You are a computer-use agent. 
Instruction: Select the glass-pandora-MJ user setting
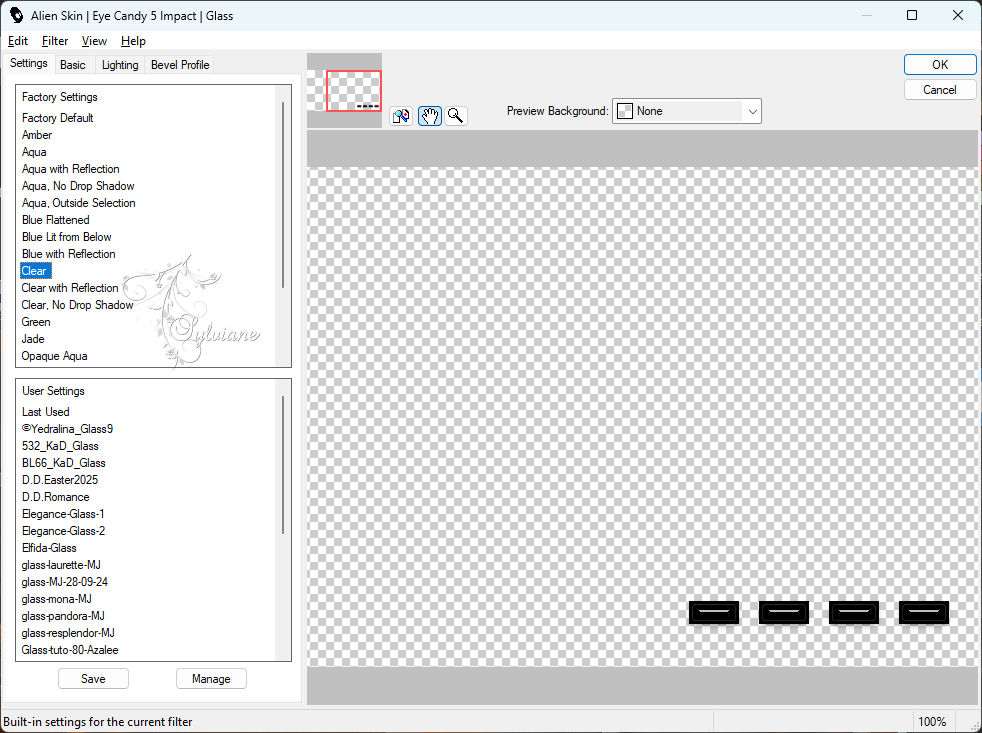click(63, 615)
